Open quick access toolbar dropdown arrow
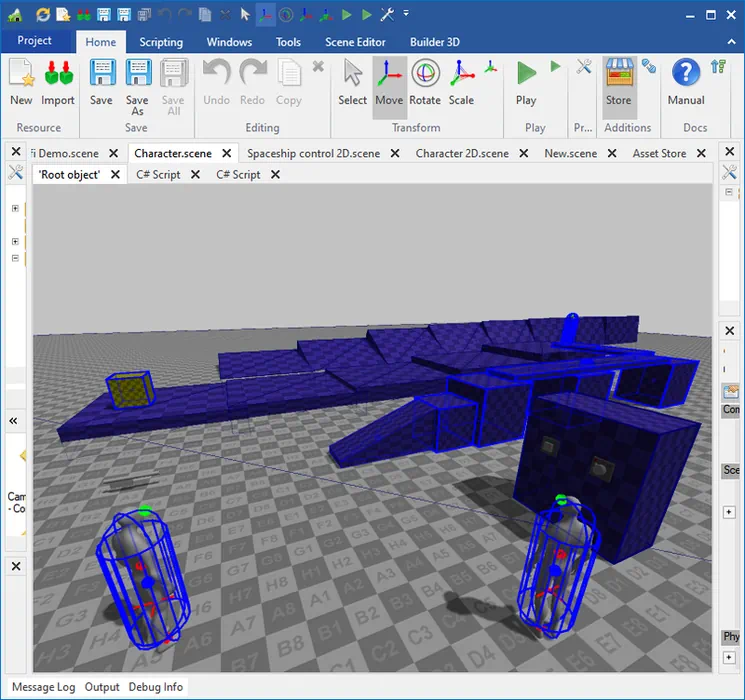 406,13
